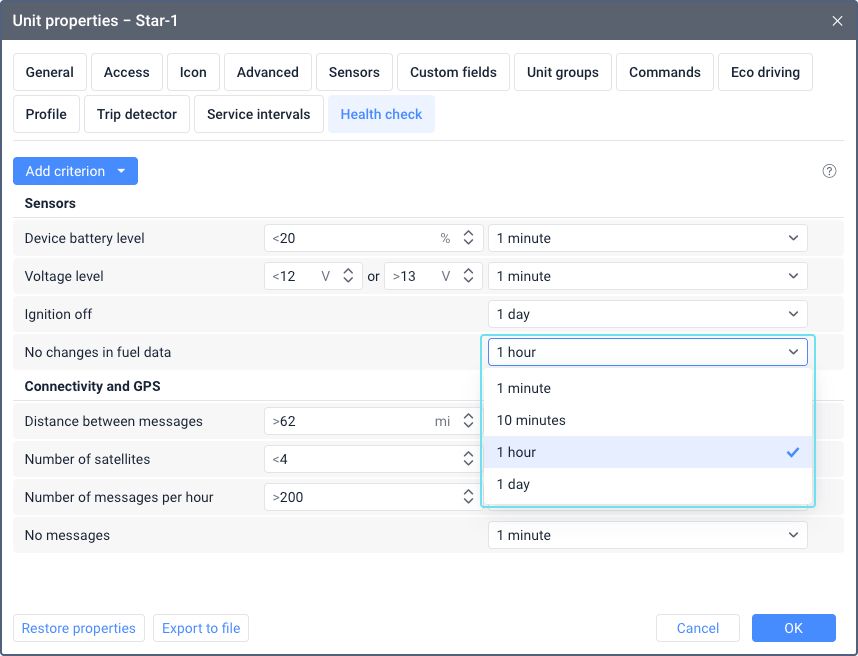Screen dimensions: 858x656
Task: Click the No messages label
Action: click(67, 535)
